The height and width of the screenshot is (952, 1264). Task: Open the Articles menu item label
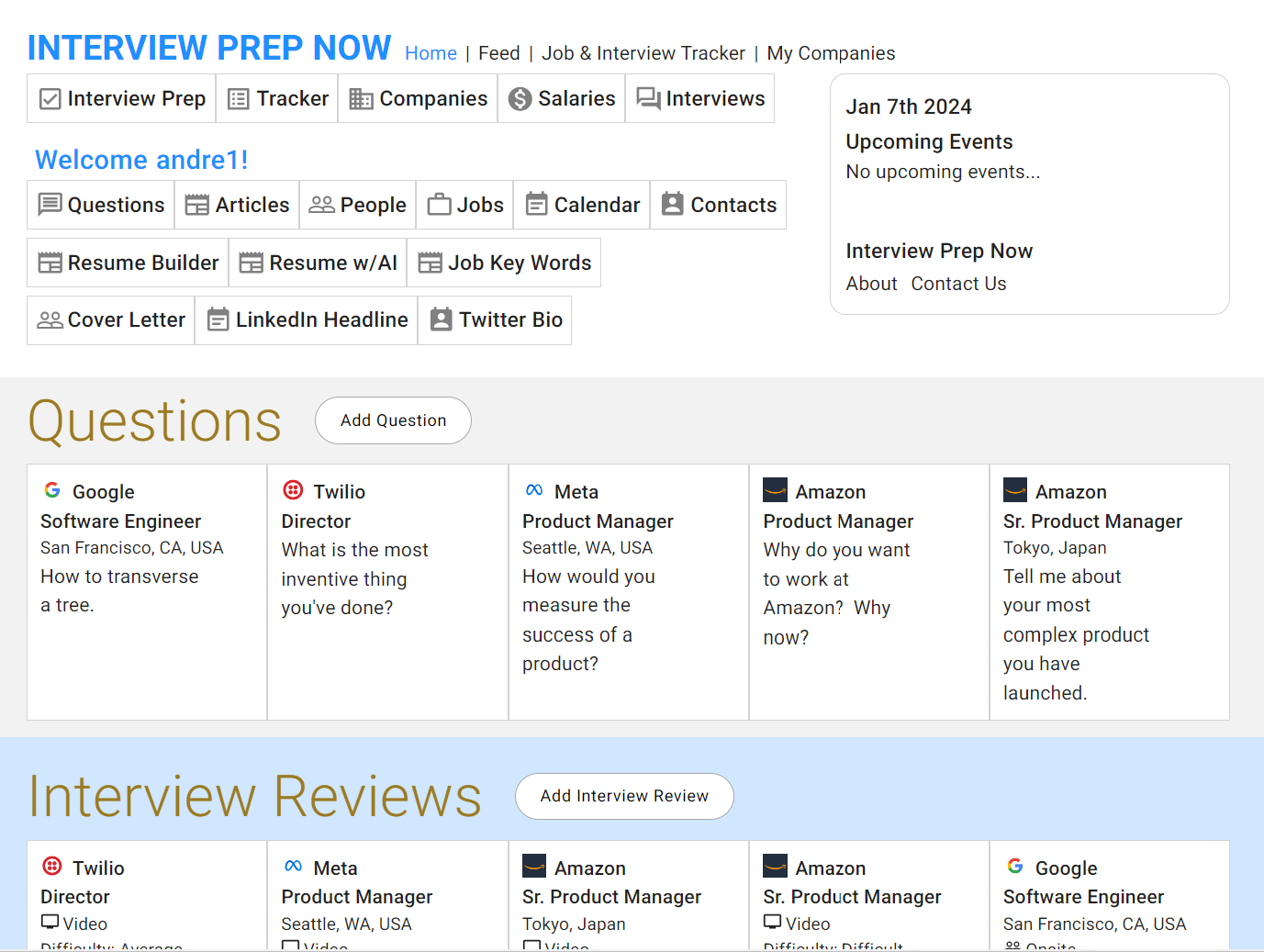[252, 205]
